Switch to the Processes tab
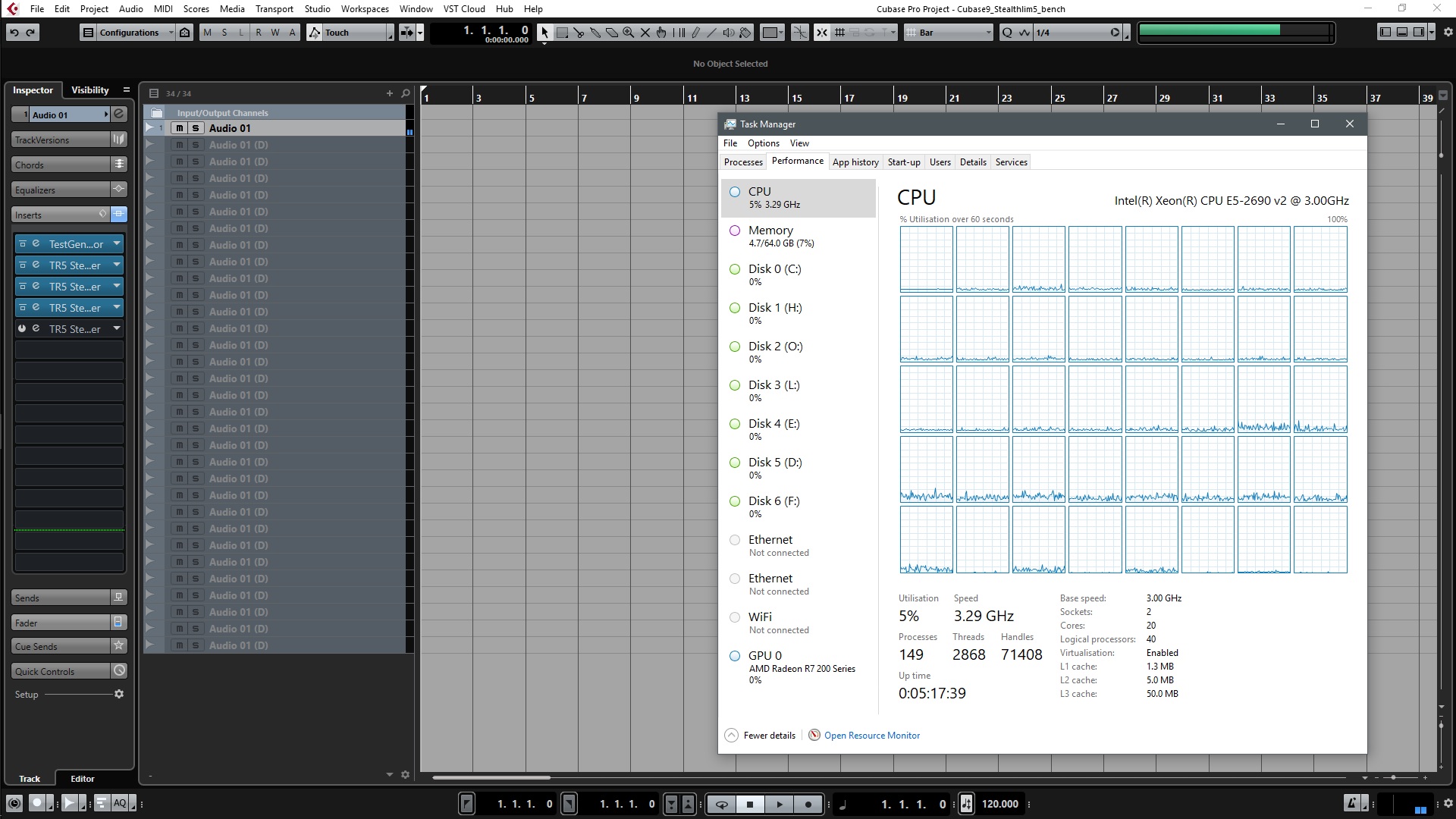 pyautogui.click(x=742, y=162)
